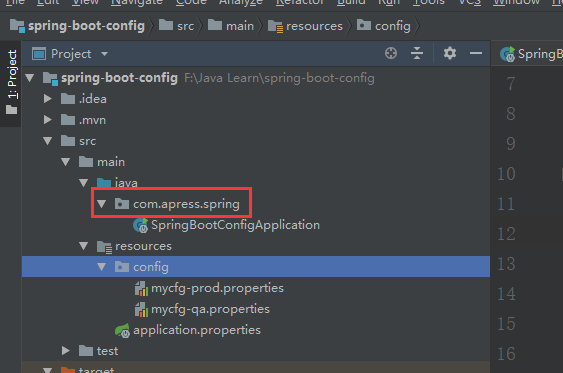This screenshot has height=373, width=563.
Task: Open the Navigate menu
Action: click(137, 2)
